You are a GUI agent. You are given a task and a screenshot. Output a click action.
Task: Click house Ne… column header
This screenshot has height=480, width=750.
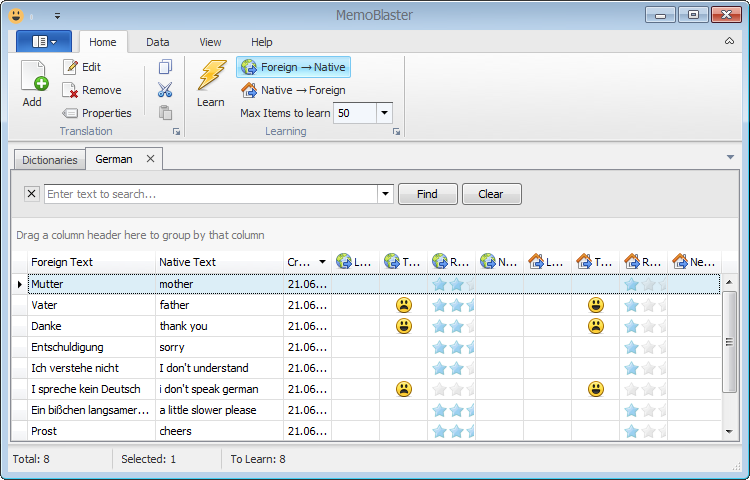coord(695,262)
